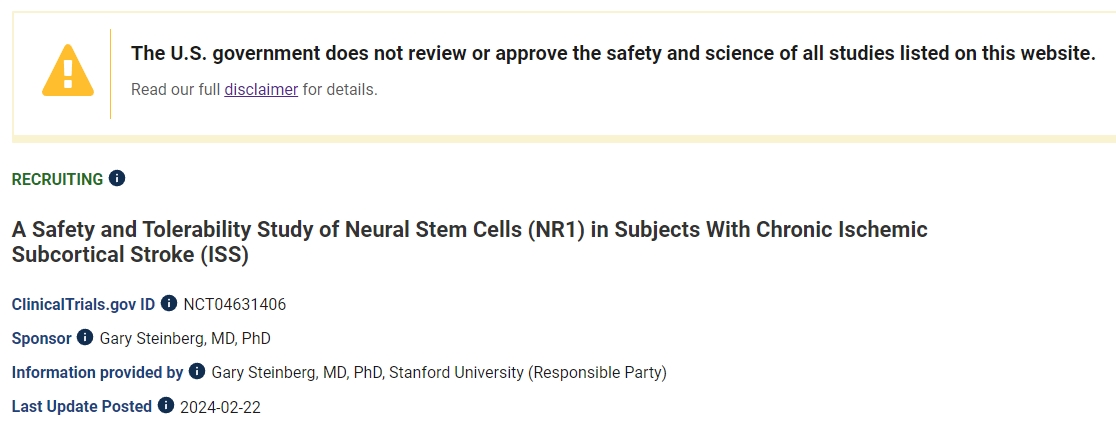This screenshot has height=424, width=1116.
Task: Click the 2024-02-22 last update date
Action: click(220, 407)
